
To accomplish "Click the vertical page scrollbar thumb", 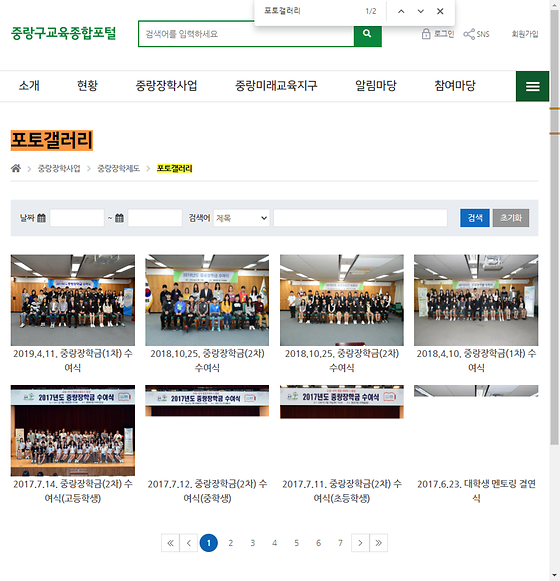I will (x=554, y=226).
